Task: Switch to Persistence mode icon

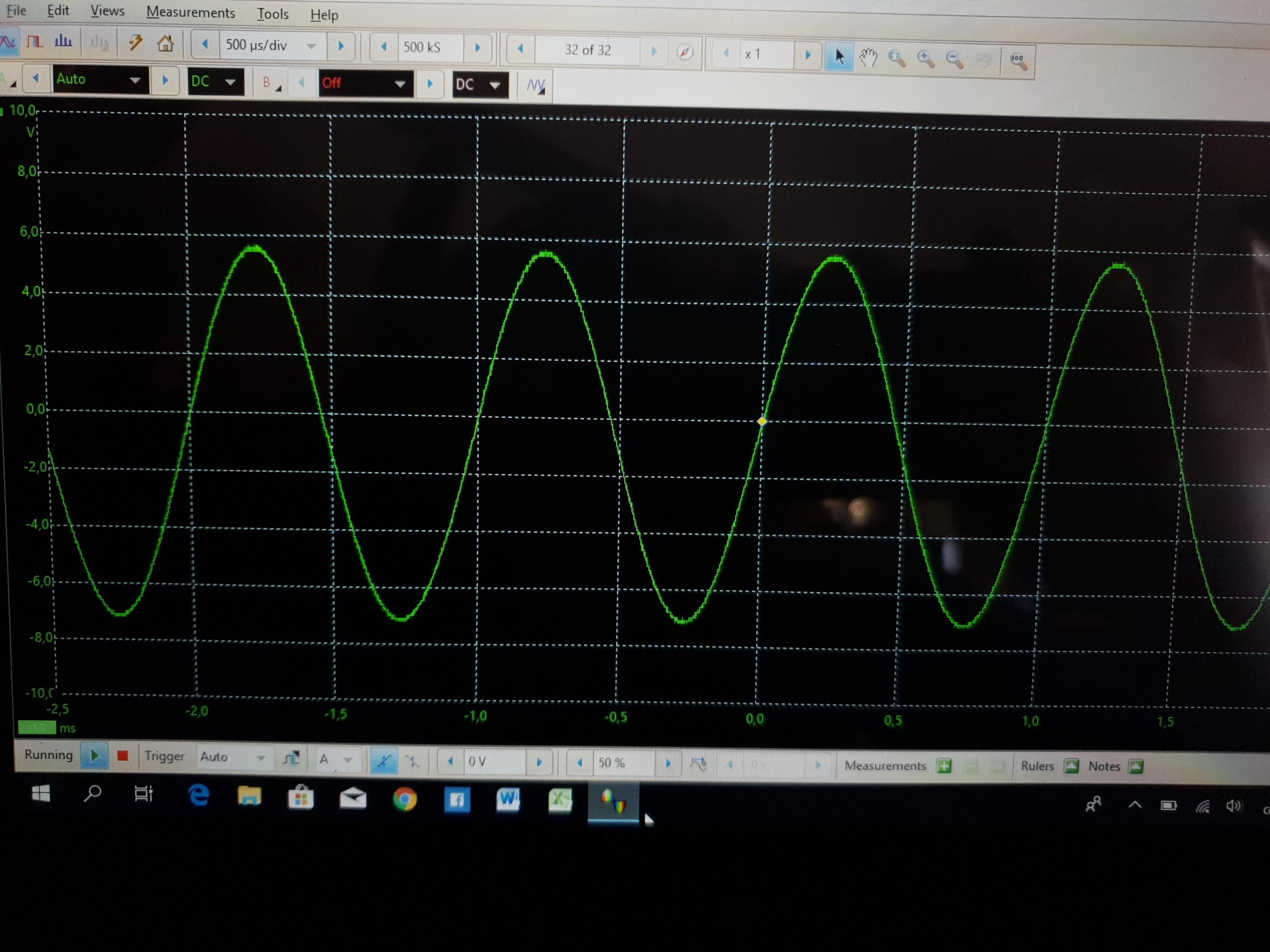Action: point(35,41)
